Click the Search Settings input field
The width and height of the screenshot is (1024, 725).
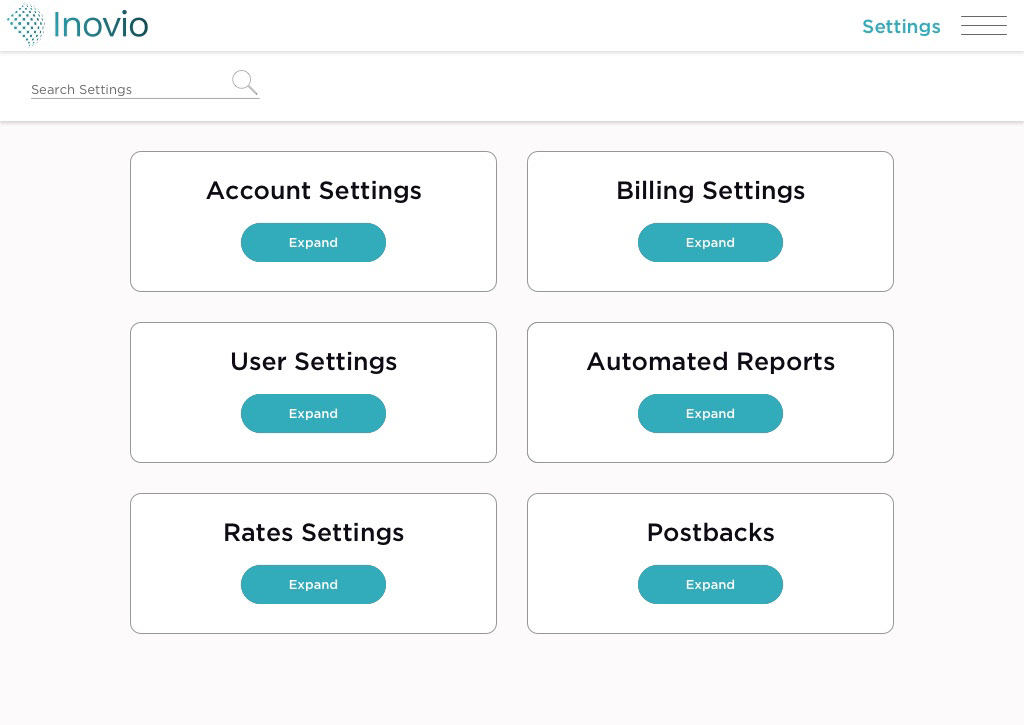(128, 89)
